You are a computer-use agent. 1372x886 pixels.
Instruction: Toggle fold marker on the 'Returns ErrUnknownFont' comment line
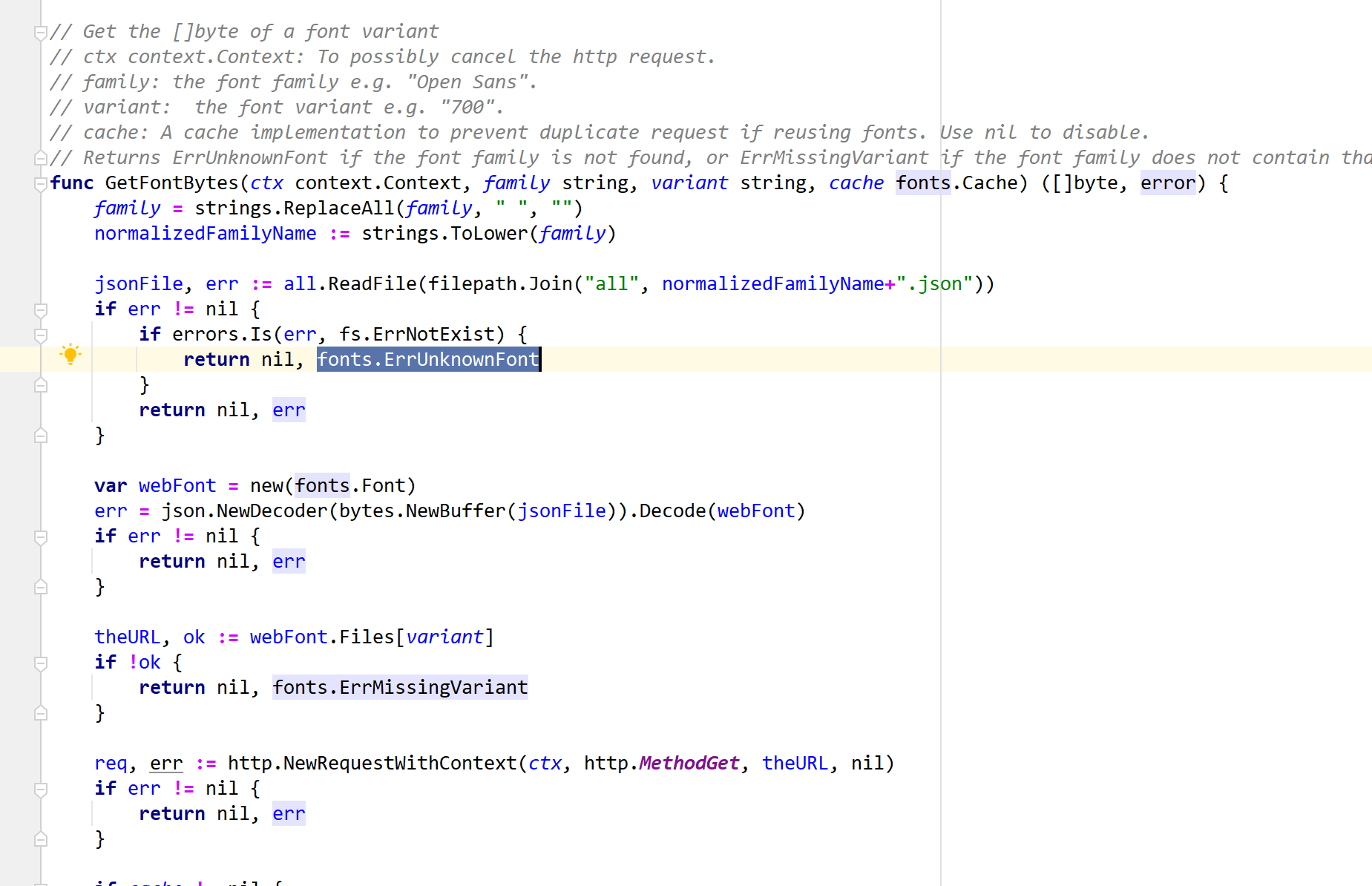click(41, 158)
